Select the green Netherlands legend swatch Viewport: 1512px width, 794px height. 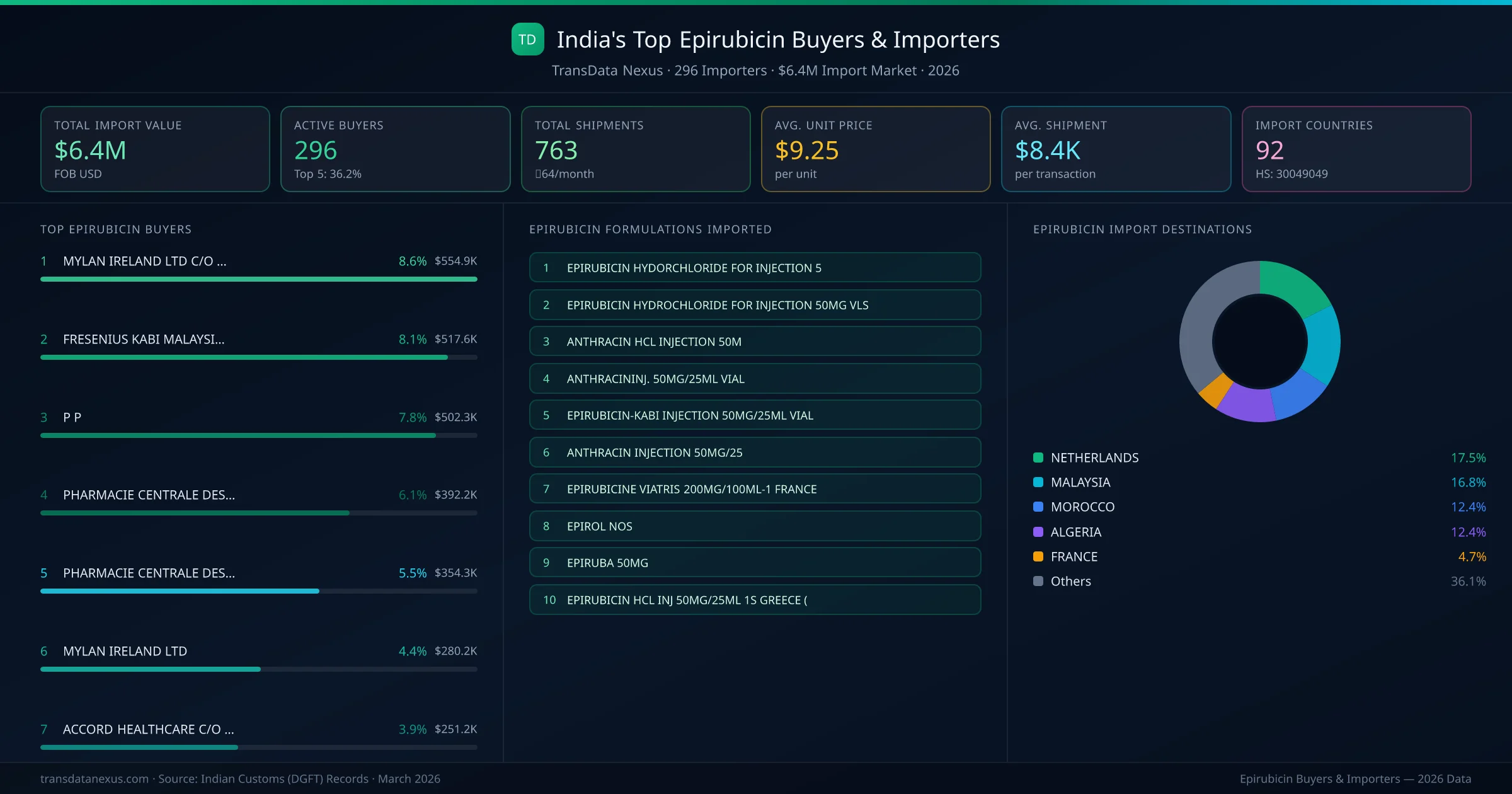(x=1037, y=457)
